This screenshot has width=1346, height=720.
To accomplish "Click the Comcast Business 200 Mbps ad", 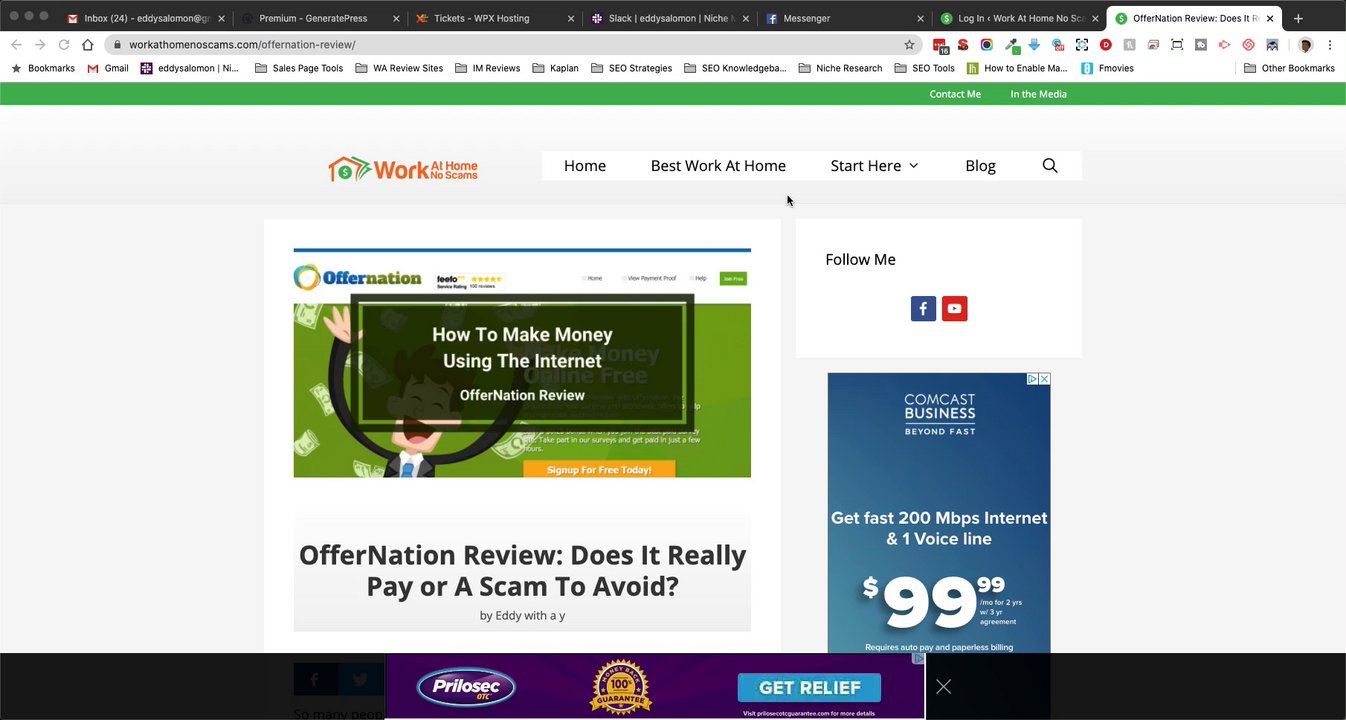I will tap(939, 513).
